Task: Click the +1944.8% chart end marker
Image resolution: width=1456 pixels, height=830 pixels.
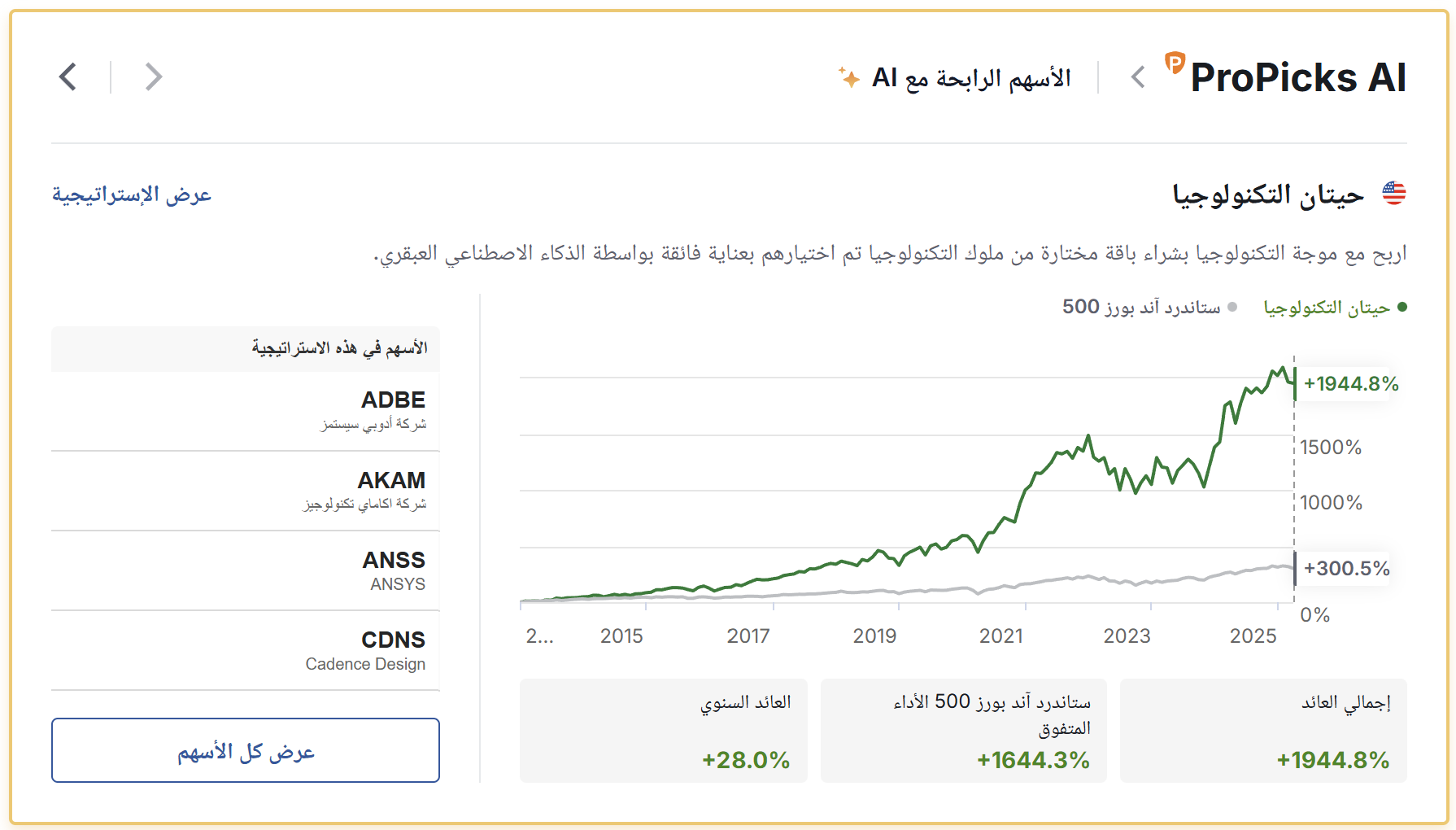Action: click(x=1350, y=383)
